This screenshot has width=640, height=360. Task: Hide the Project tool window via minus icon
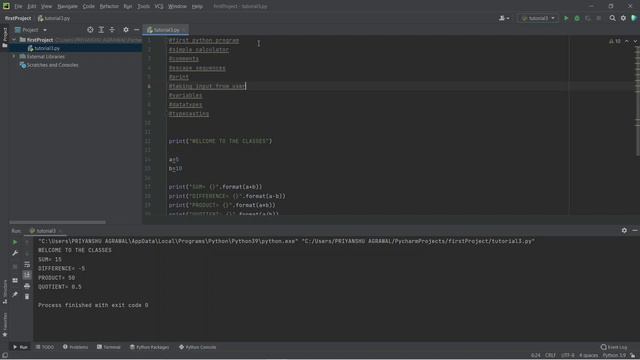click(136, 30)
